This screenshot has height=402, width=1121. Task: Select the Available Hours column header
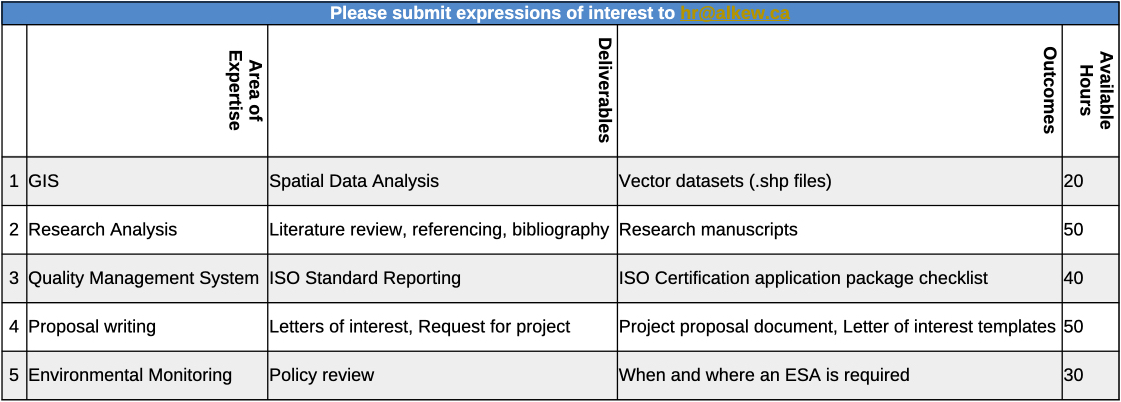point(1091,91)
